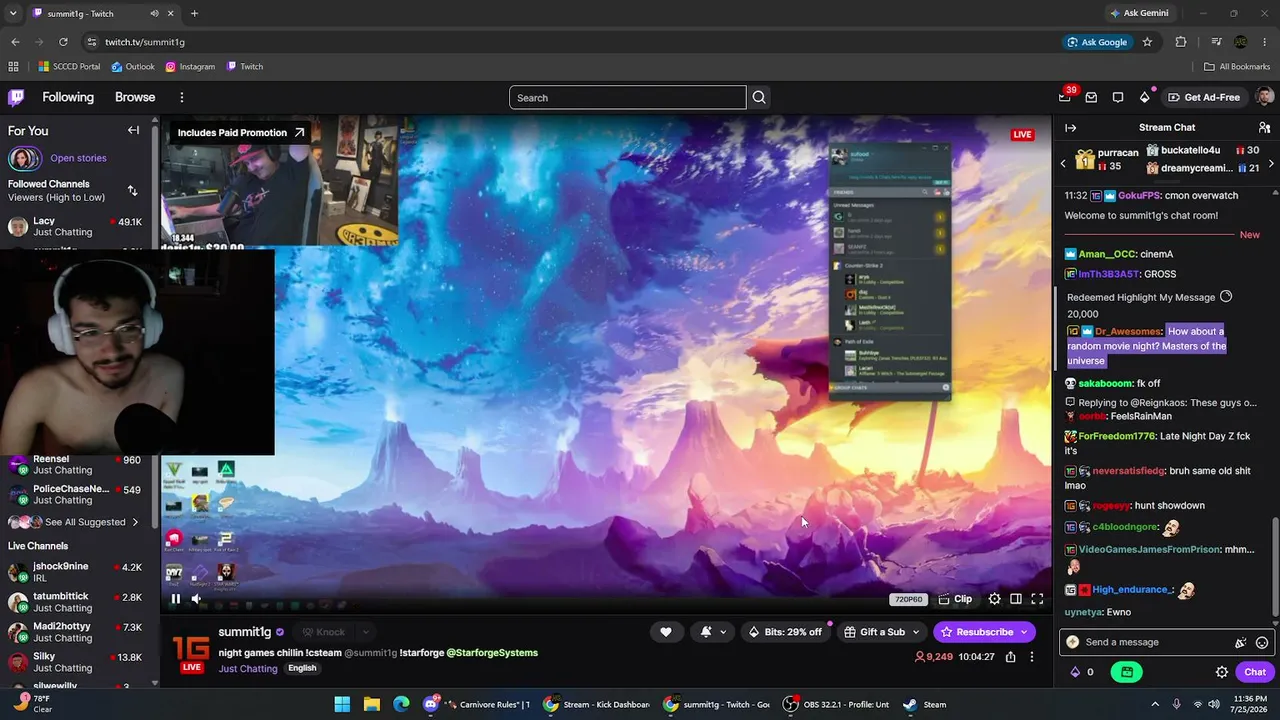Open the Twitch notifications inbox
Screen dimensions: 1280x720
point(1091,97)
